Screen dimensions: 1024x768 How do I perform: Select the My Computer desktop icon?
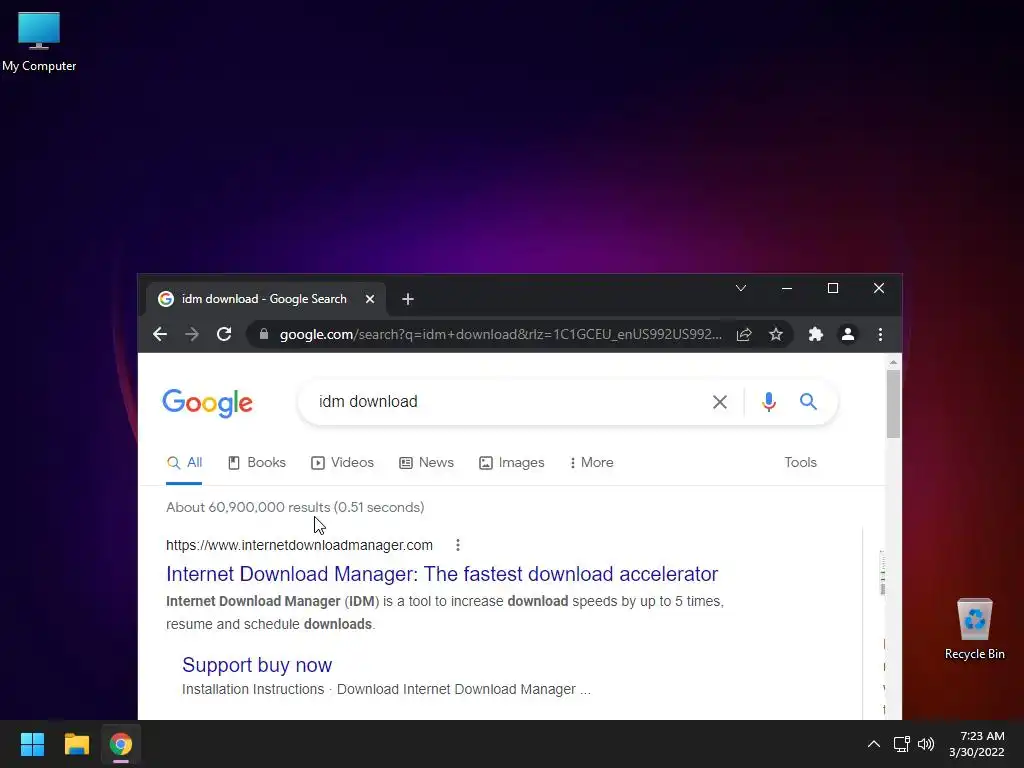(39, 41)
